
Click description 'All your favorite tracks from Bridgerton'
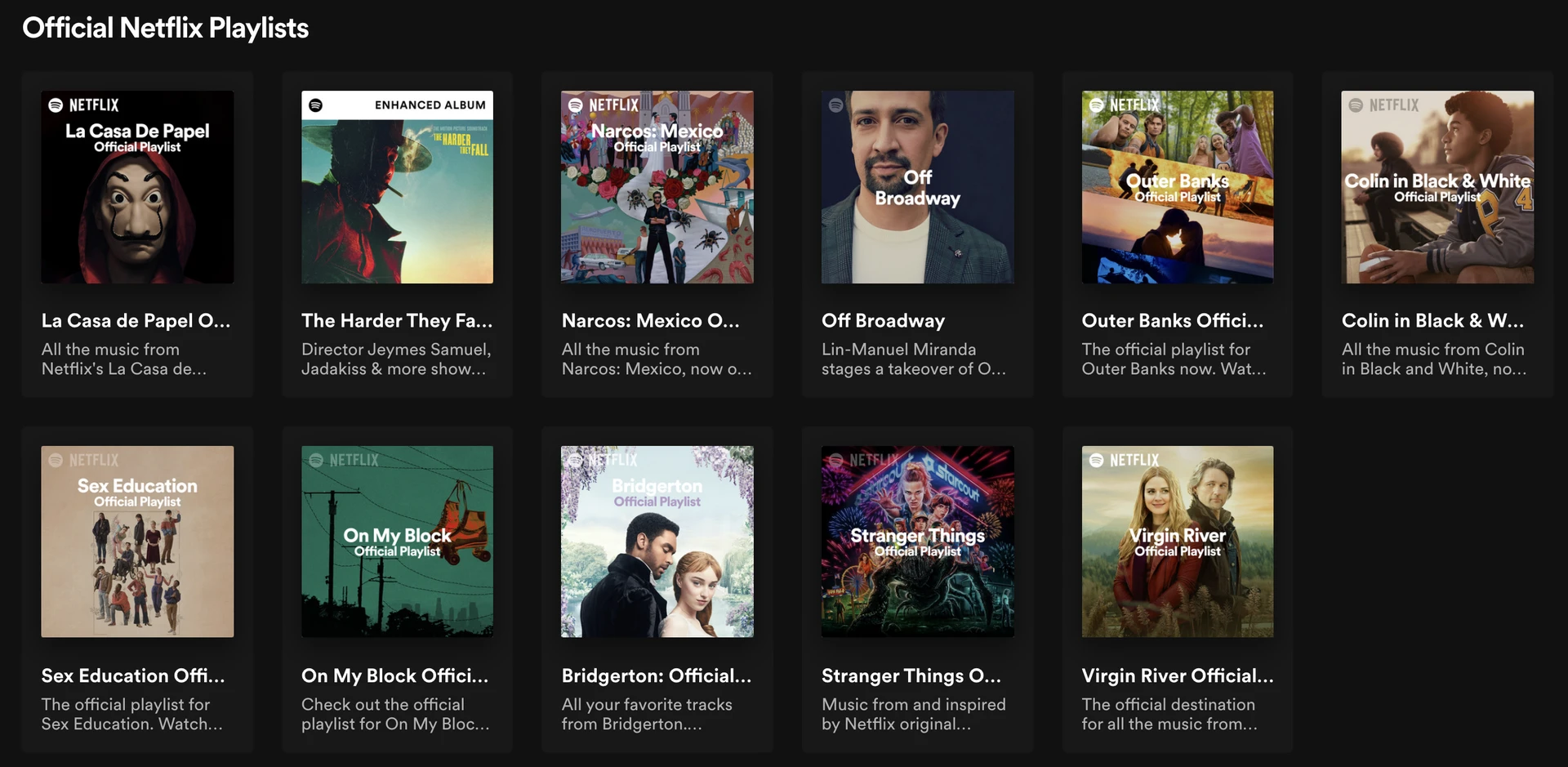click(x=647, y=714)
